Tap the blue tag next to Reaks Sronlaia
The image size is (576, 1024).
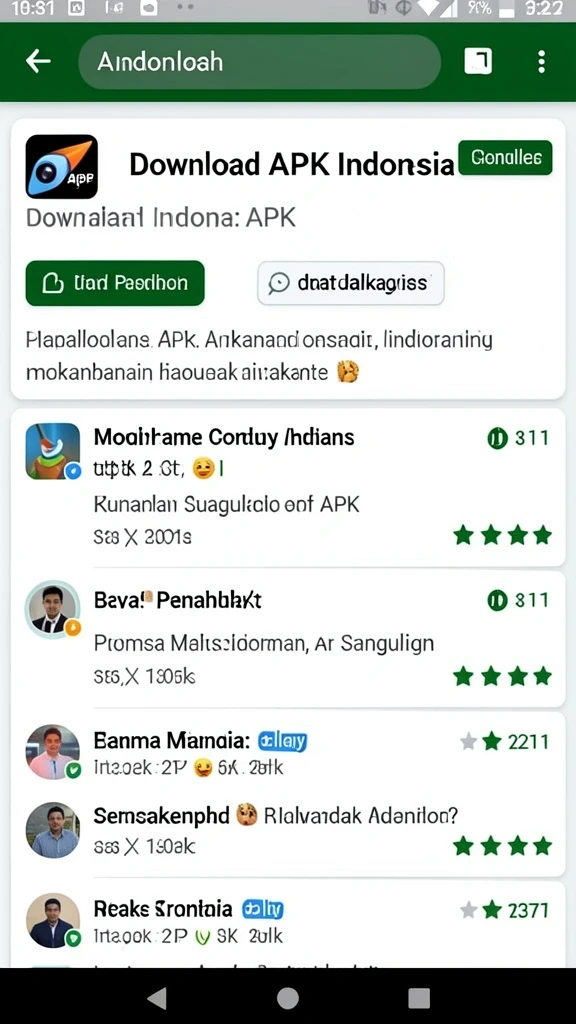(263, 908)
